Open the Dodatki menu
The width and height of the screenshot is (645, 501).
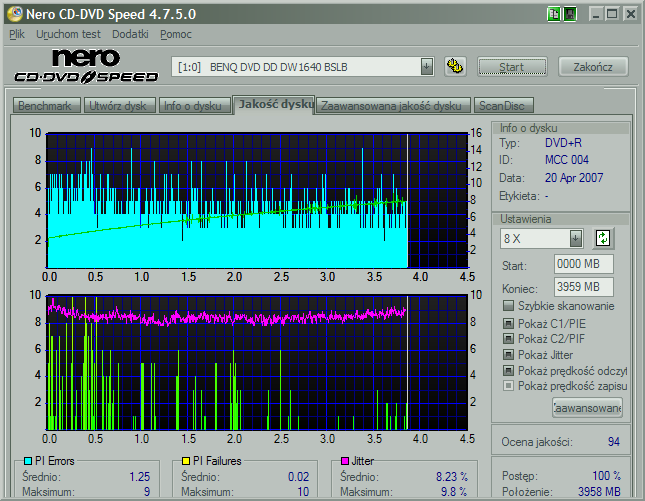point(130,34)
